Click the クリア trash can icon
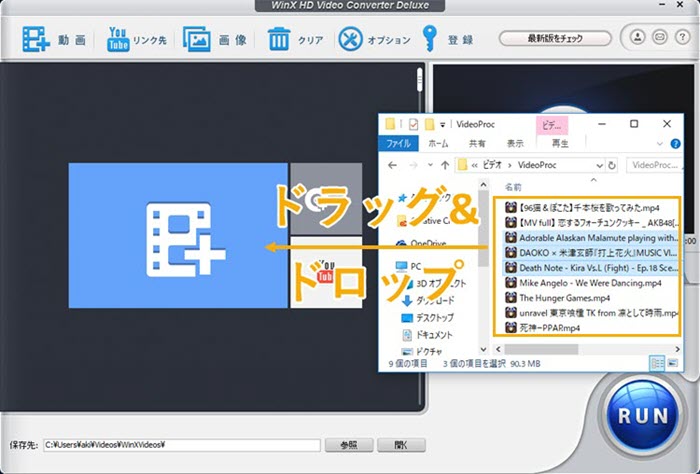This screenshot has height=474, width=700. pos(279,39)
